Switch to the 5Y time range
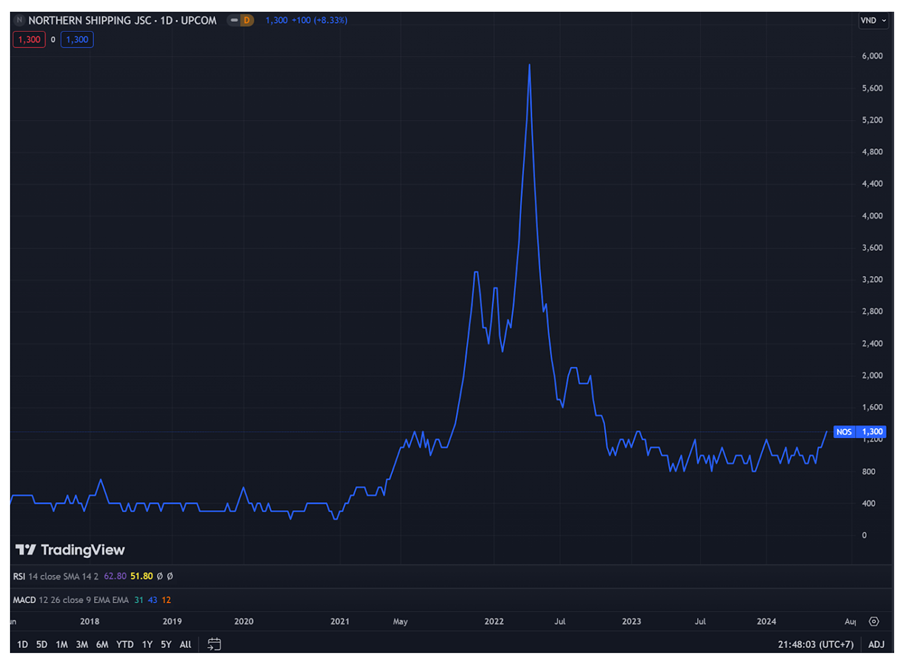This screenshot has height=663, width=900. pyautogui.click(x=166, y=645)
